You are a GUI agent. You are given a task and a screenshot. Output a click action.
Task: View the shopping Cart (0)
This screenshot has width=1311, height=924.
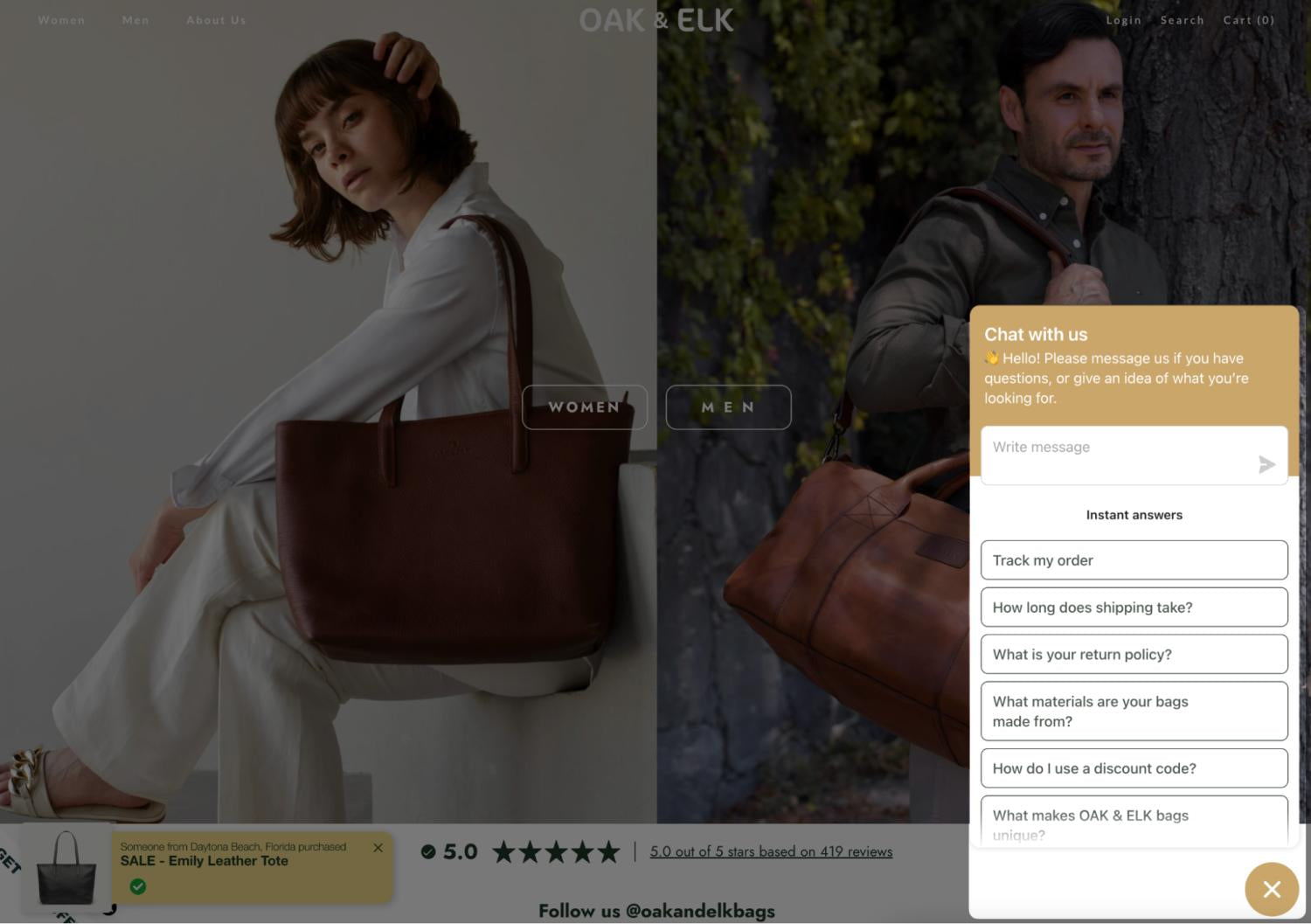1248,20
